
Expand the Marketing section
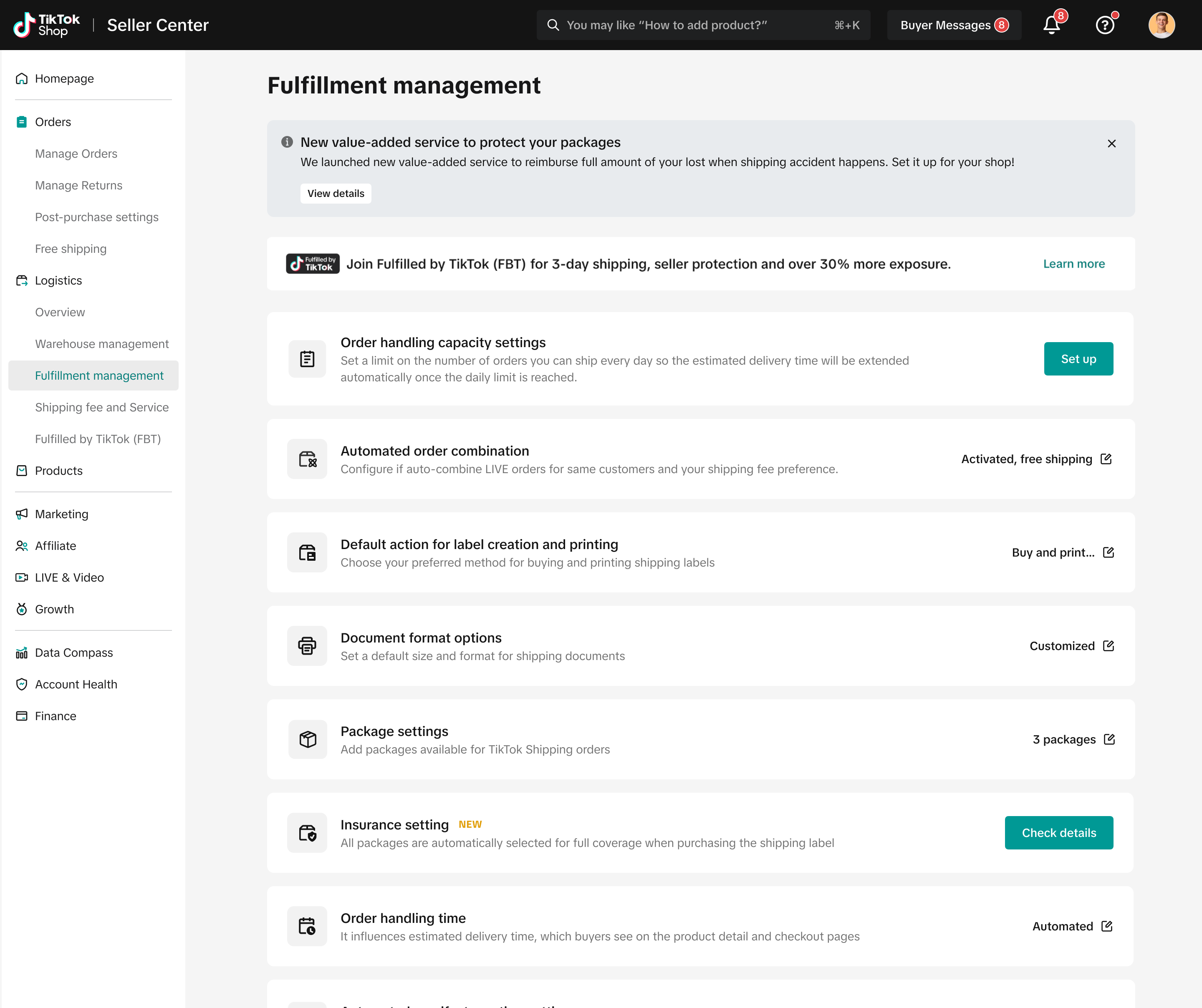point(61,514)
